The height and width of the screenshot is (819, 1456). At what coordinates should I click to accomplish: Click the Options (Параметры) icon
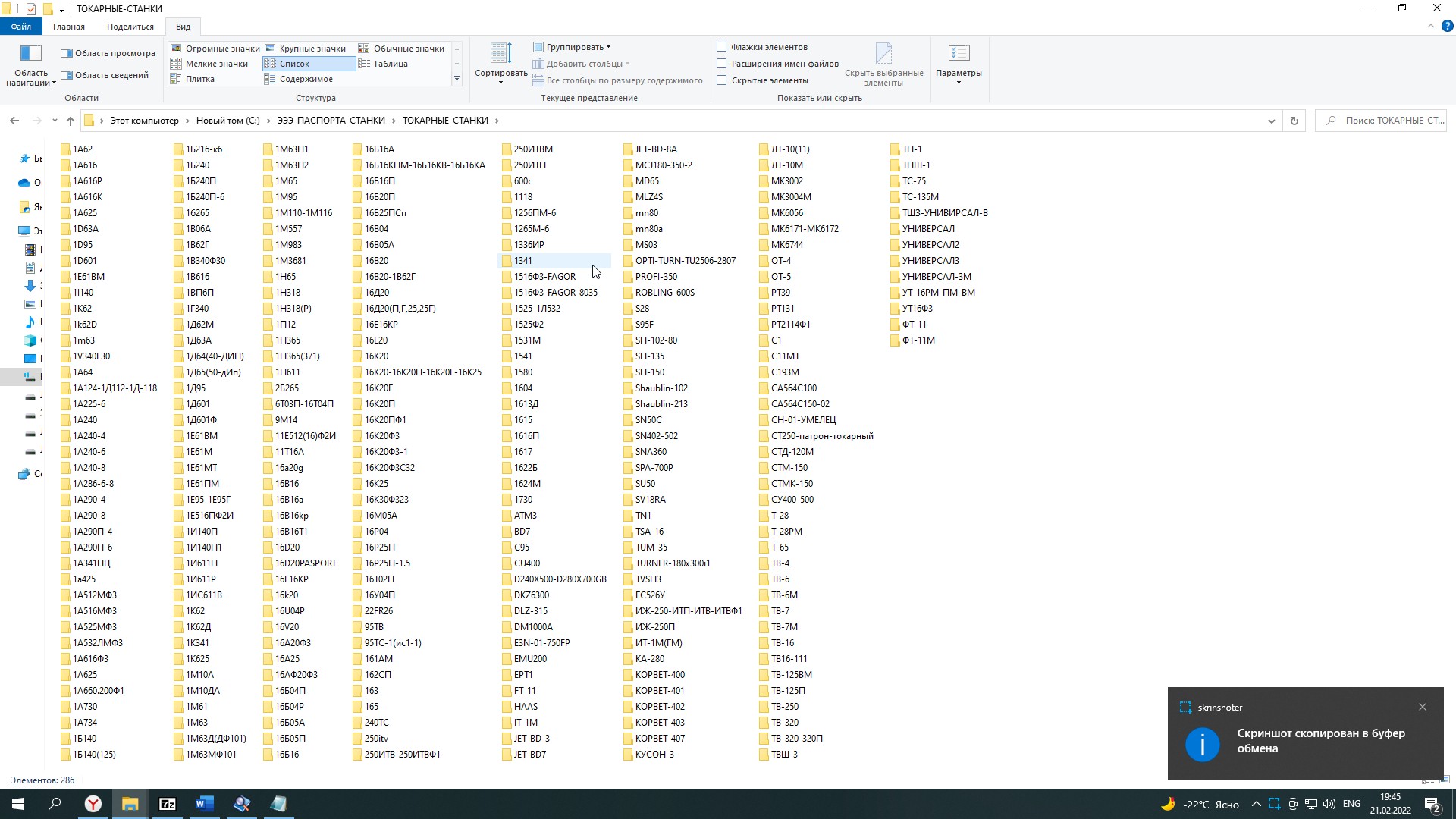tap(959, 55)
